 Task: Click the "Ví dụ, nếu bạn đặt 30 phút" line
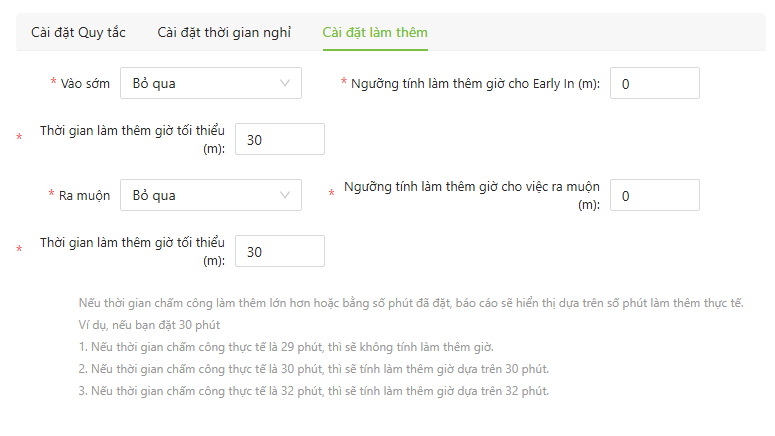tap(149, 325)
